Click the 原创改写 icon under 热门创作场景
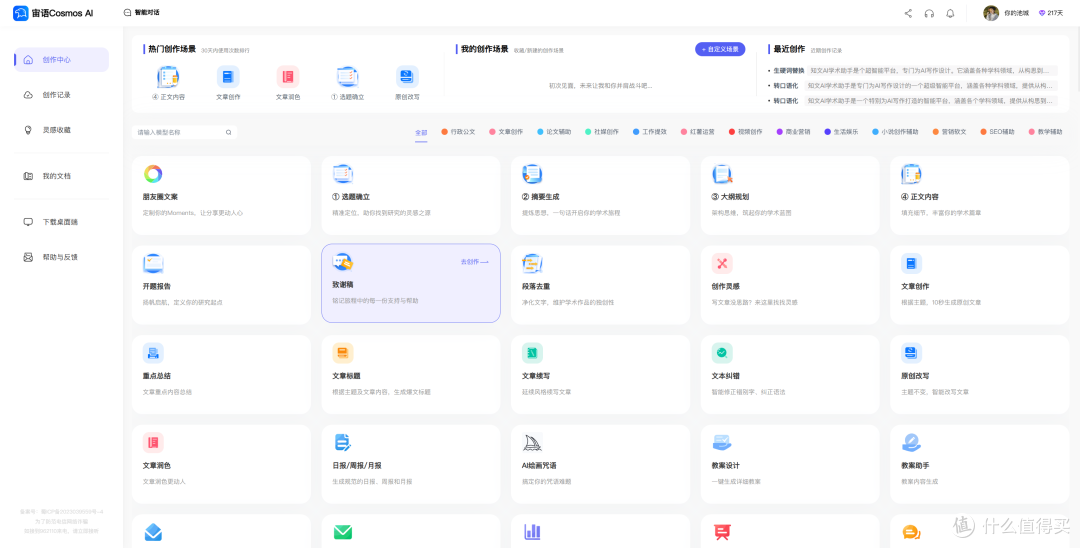 (407, 76)
